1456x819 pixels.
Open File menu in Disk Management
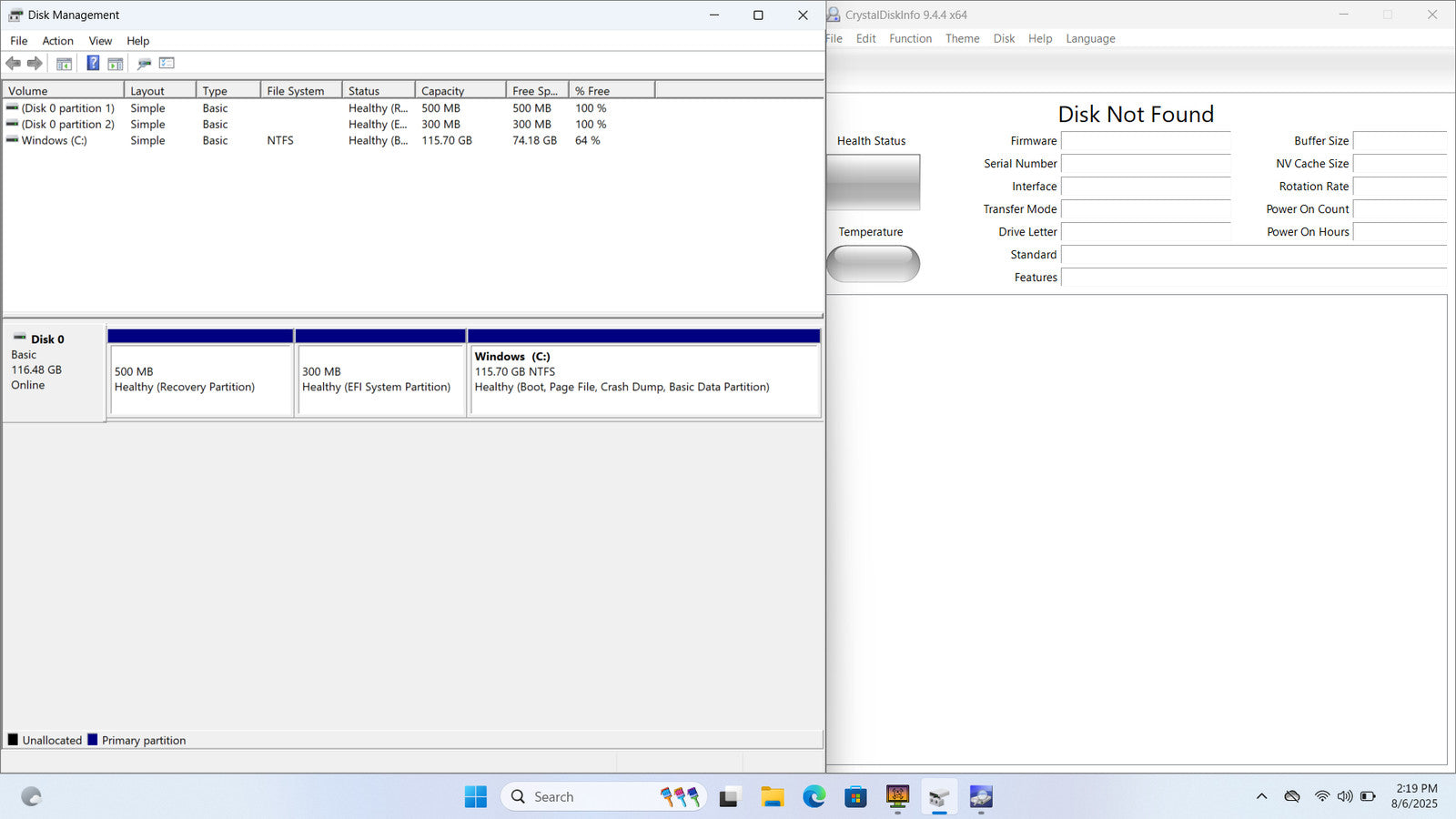(18, 41)
